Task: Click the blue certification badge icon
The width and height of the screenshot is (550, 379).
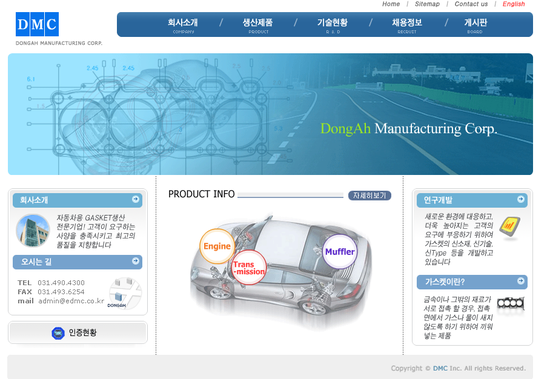Action: click(58, 333)
